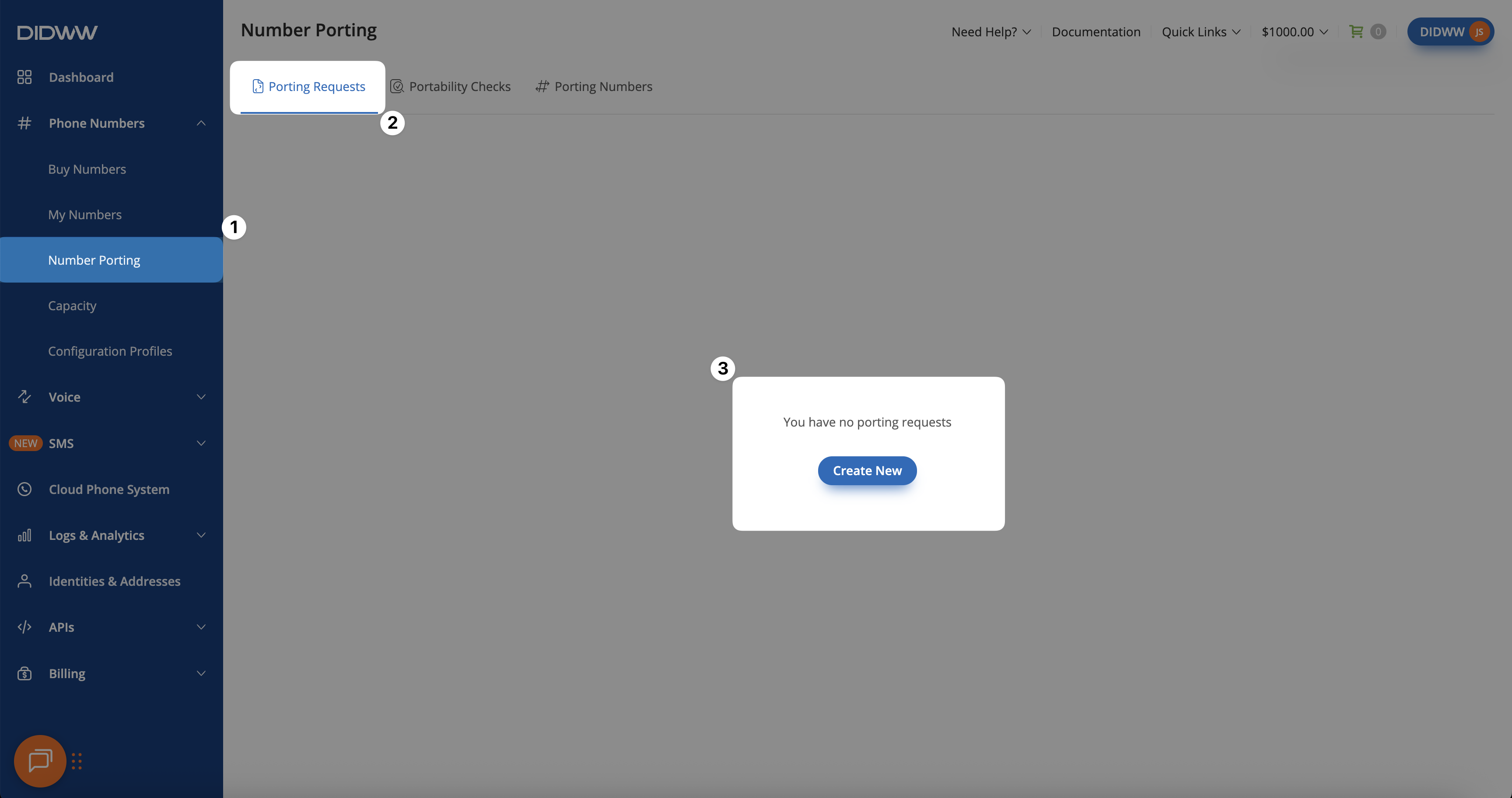Select My Numbers in the sidebar
This screenshot has height=798, width=1512.
pyautogui.click(x=85, y=215)
